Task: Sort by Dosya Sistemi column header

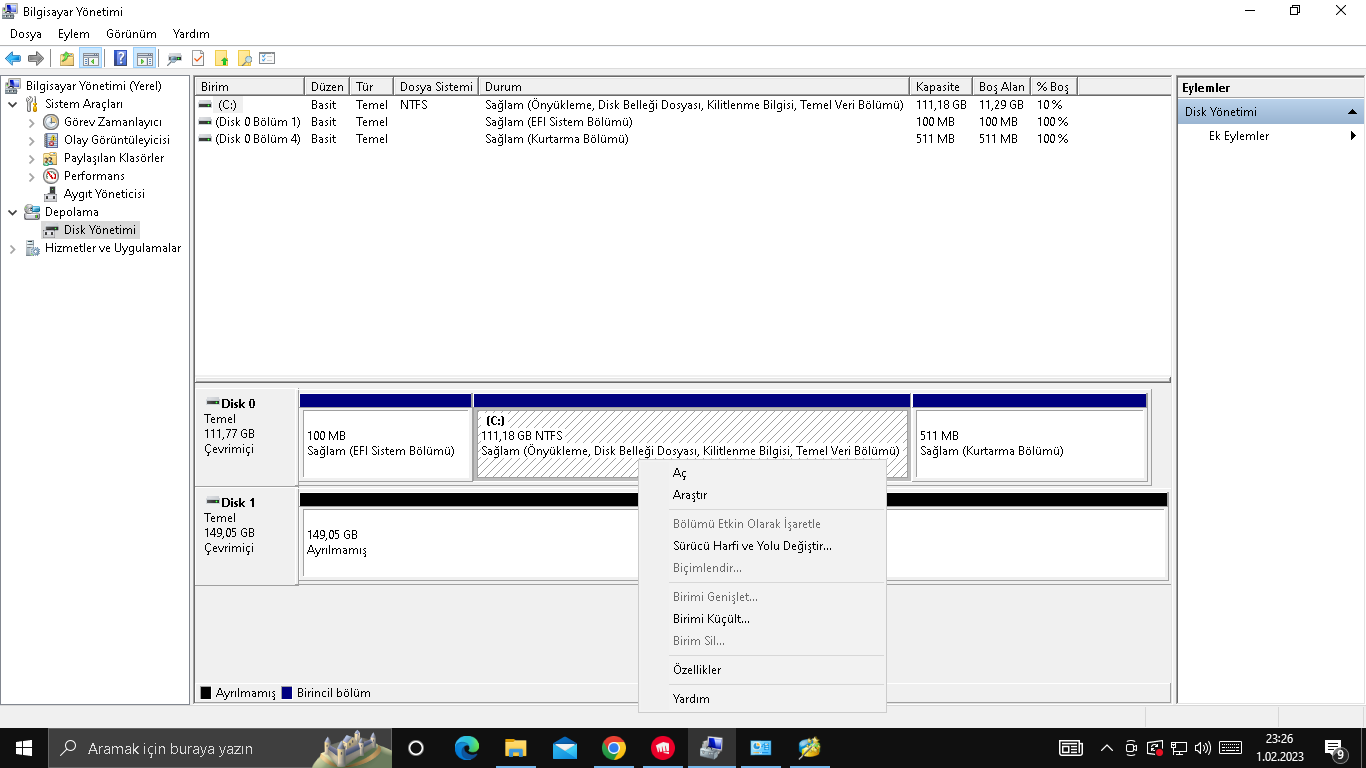Action: pyautogui.click(x=436, y=87)
